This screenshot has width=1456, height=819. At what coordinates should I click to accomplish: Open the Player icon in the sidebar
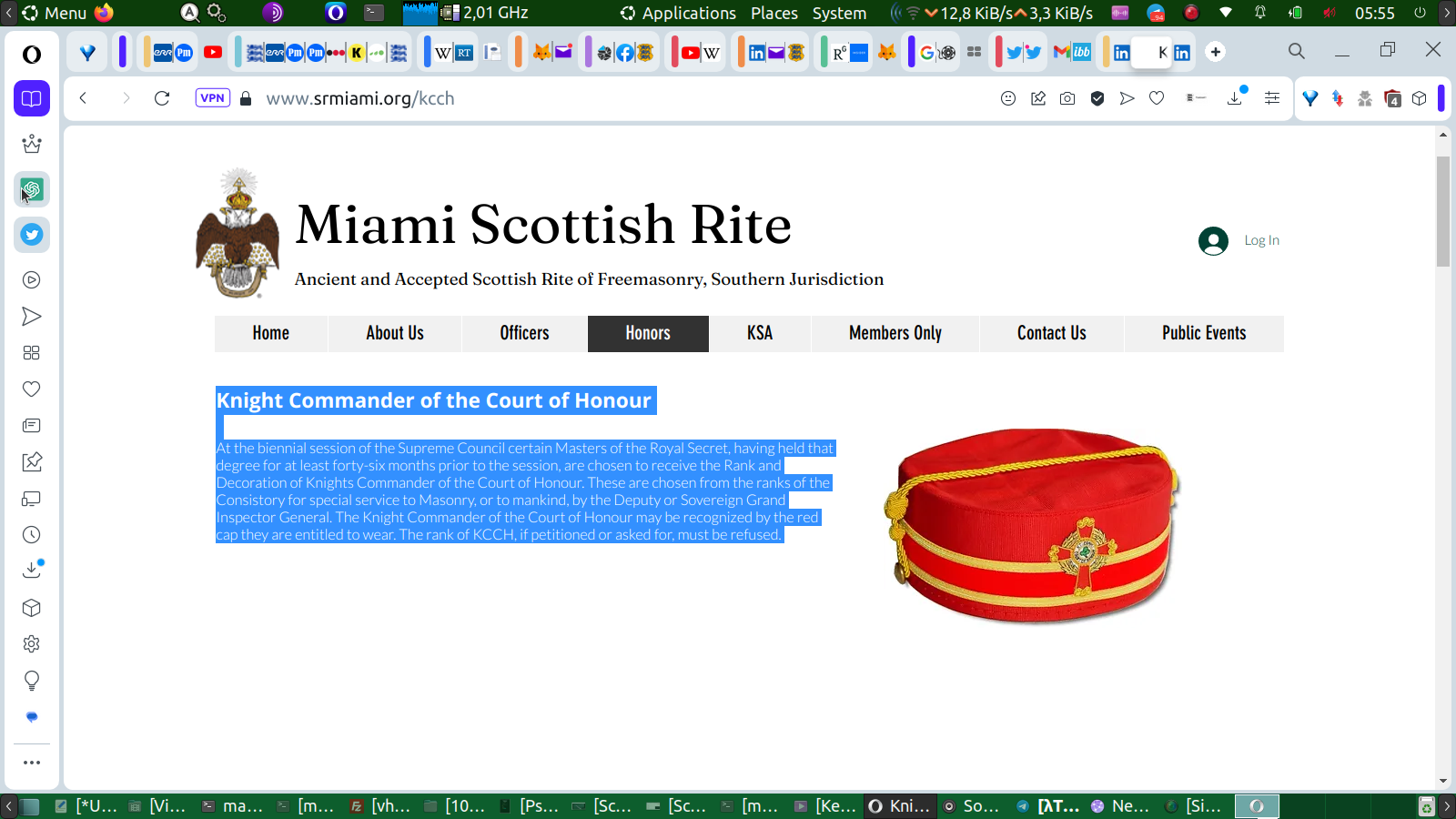click(x=32, y=280)
